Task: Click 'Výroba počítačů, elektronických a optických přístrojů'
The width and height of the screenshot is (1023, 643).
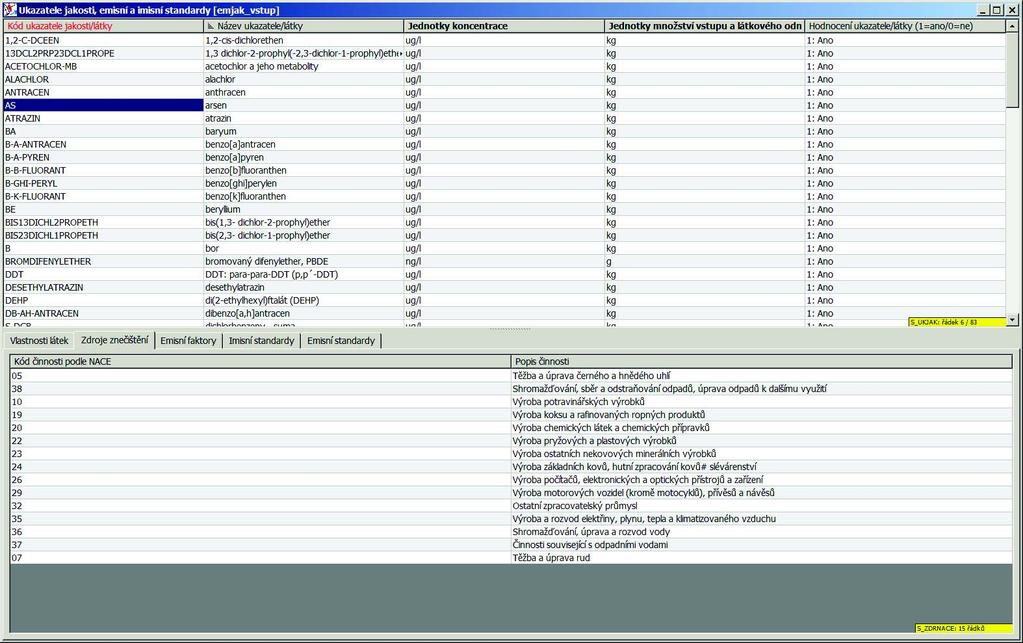Action: point(637,480)
